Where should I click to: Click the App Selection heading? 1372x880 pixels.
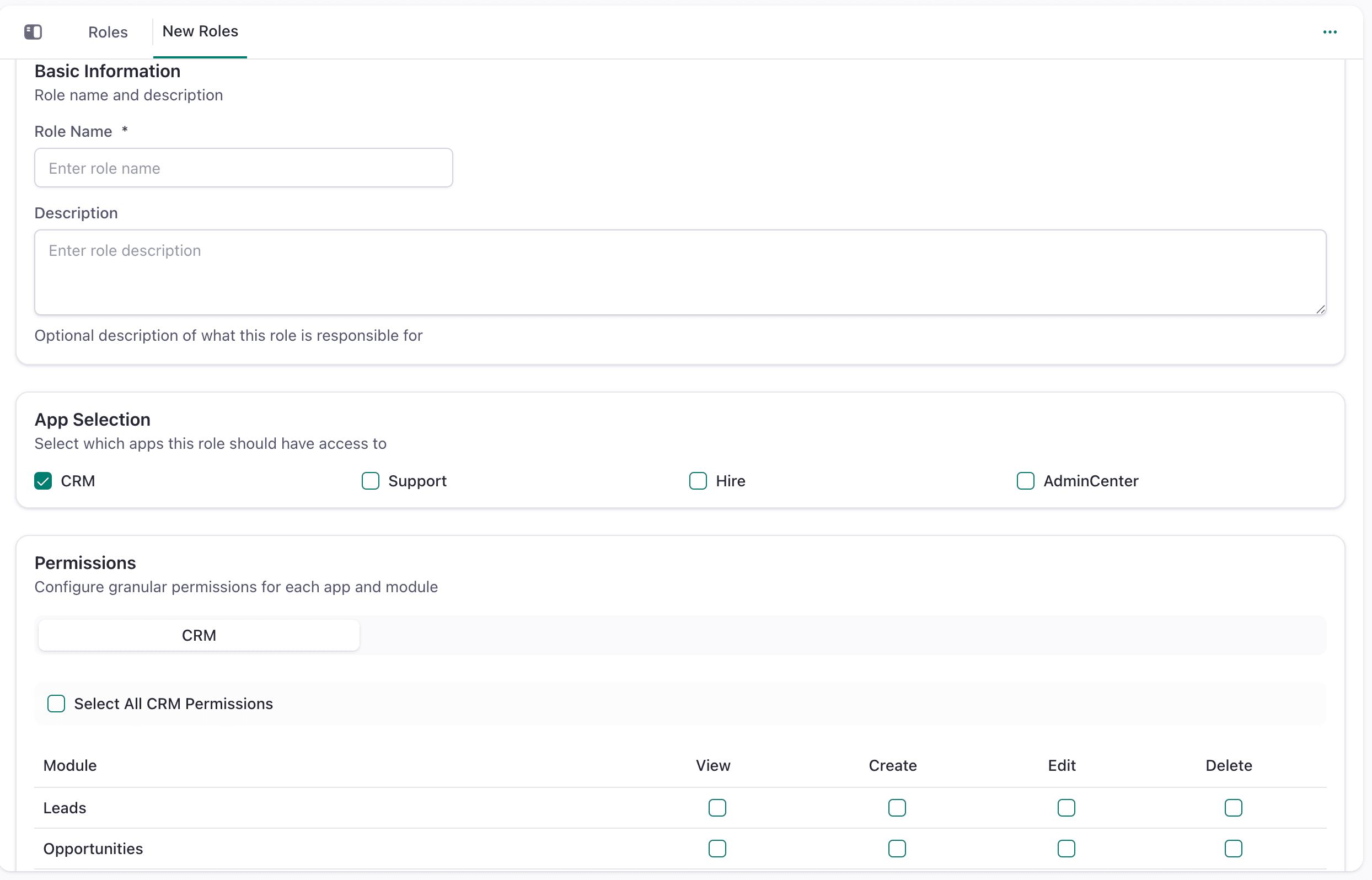pos(93,420)
